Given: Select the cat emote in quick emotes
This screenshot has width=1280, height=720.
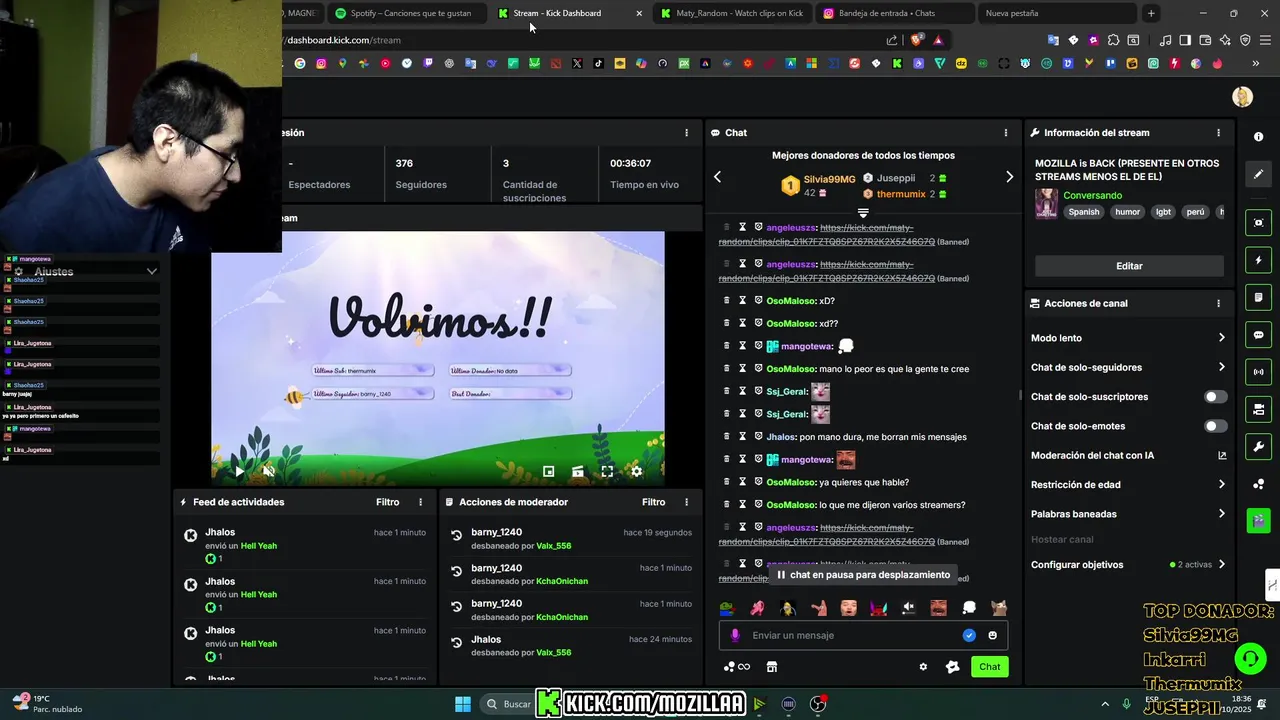Looking at the screenshot, I should (x=998, y=608).
